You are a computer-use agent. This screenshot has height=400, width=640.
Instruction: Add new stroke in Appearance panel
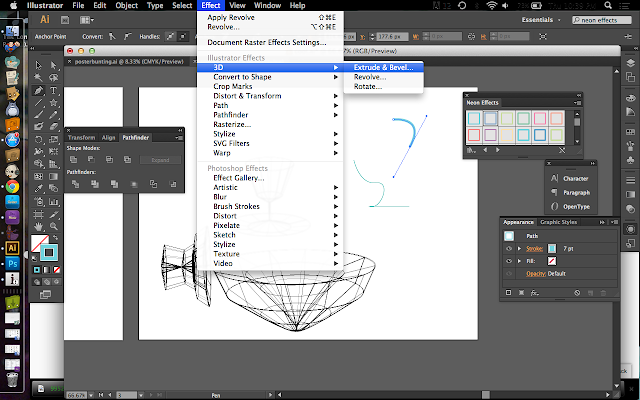point(508,293)
